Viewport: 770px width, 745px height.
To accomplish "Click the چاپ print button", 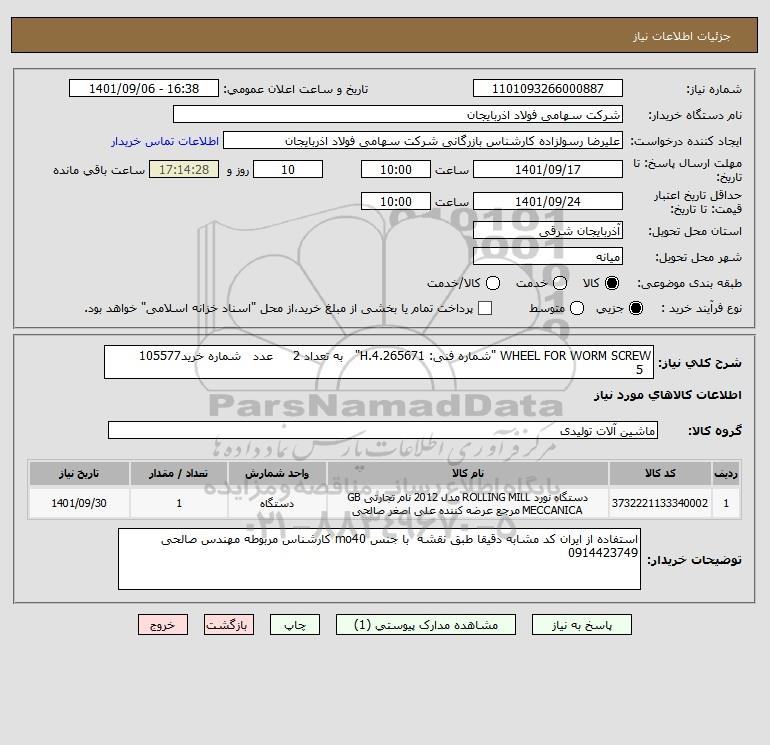I will point(295,625).
